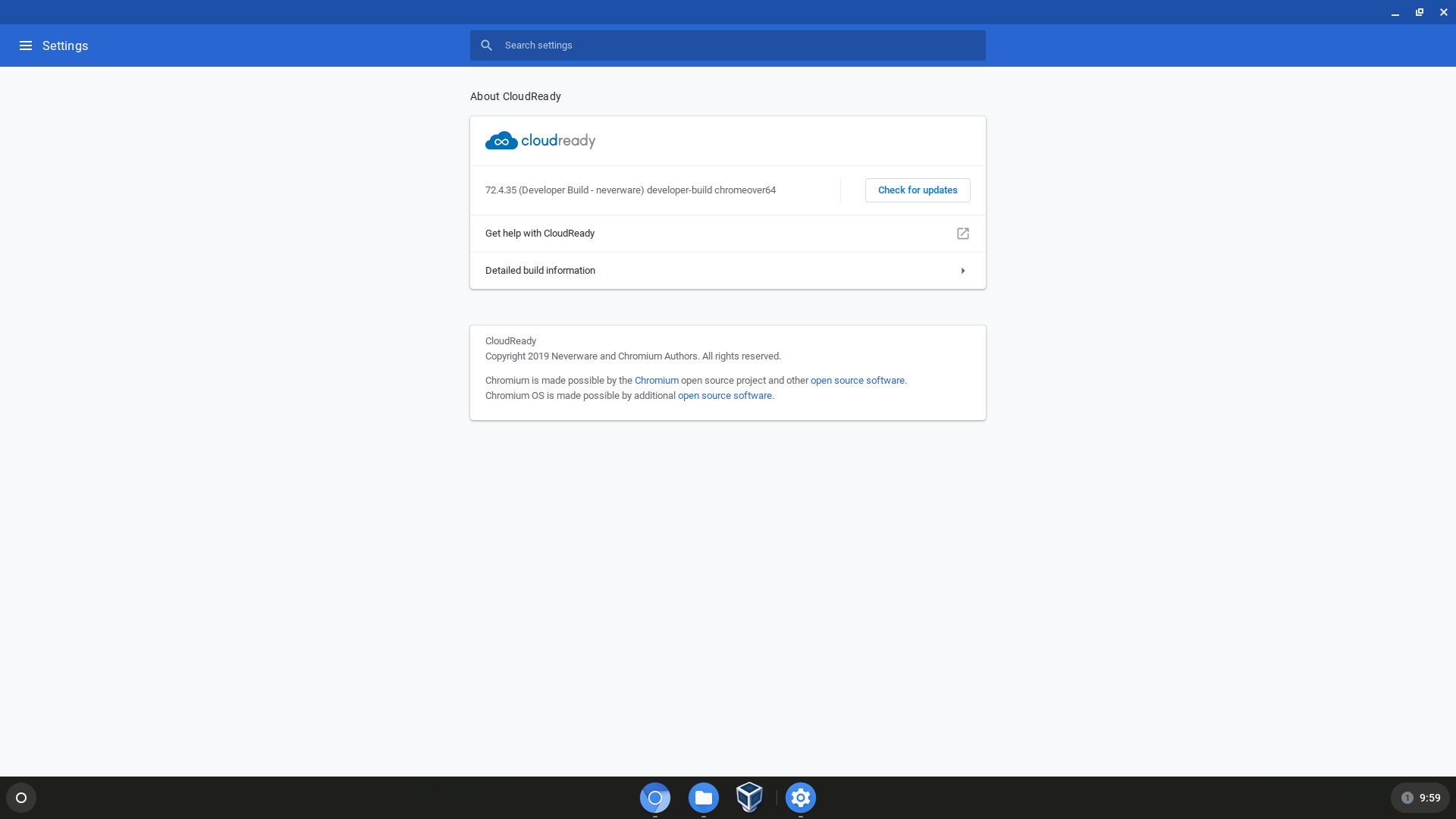
Task: Expand Detailed build information
Action: click(x=728, y=271)
